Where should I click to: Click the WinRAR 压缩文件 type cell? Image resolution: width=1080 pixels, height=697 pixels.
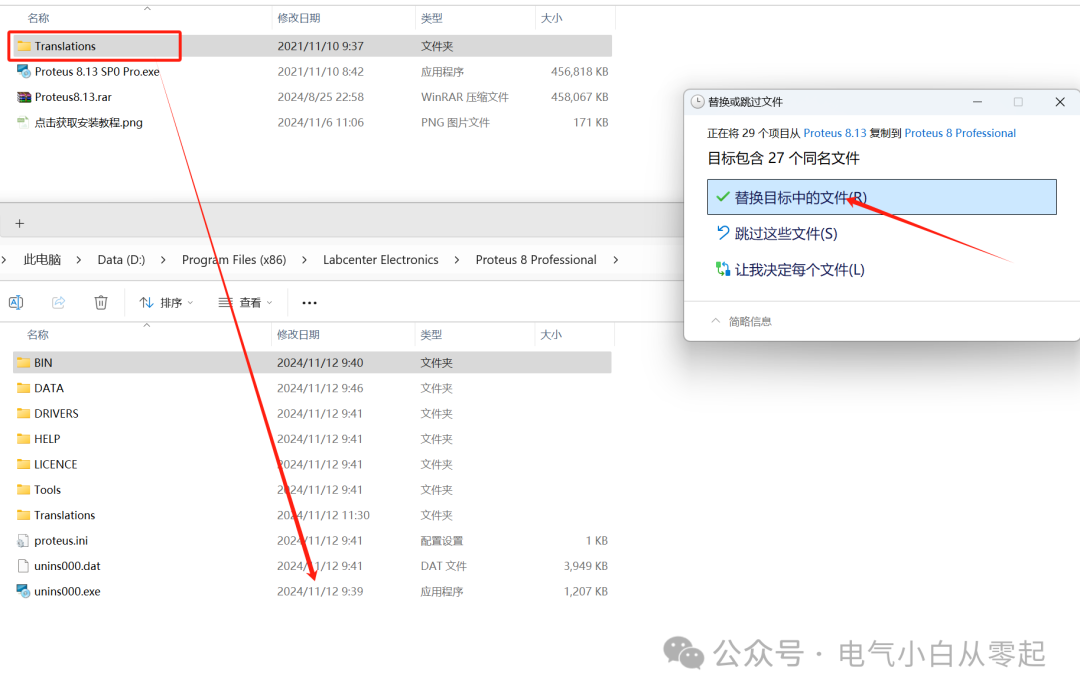465,97
